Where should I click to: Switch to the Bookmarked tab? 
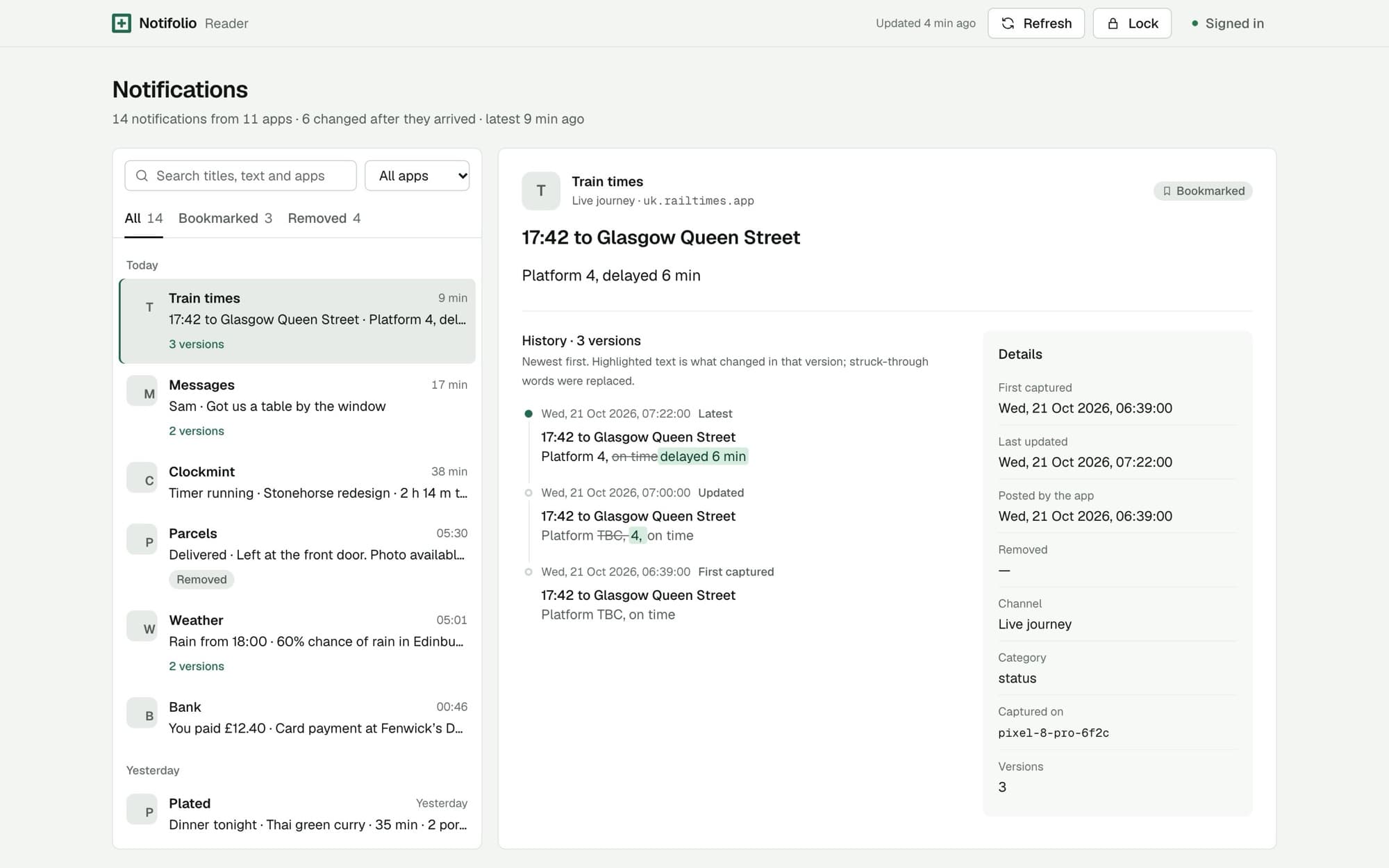click(225, 218)
